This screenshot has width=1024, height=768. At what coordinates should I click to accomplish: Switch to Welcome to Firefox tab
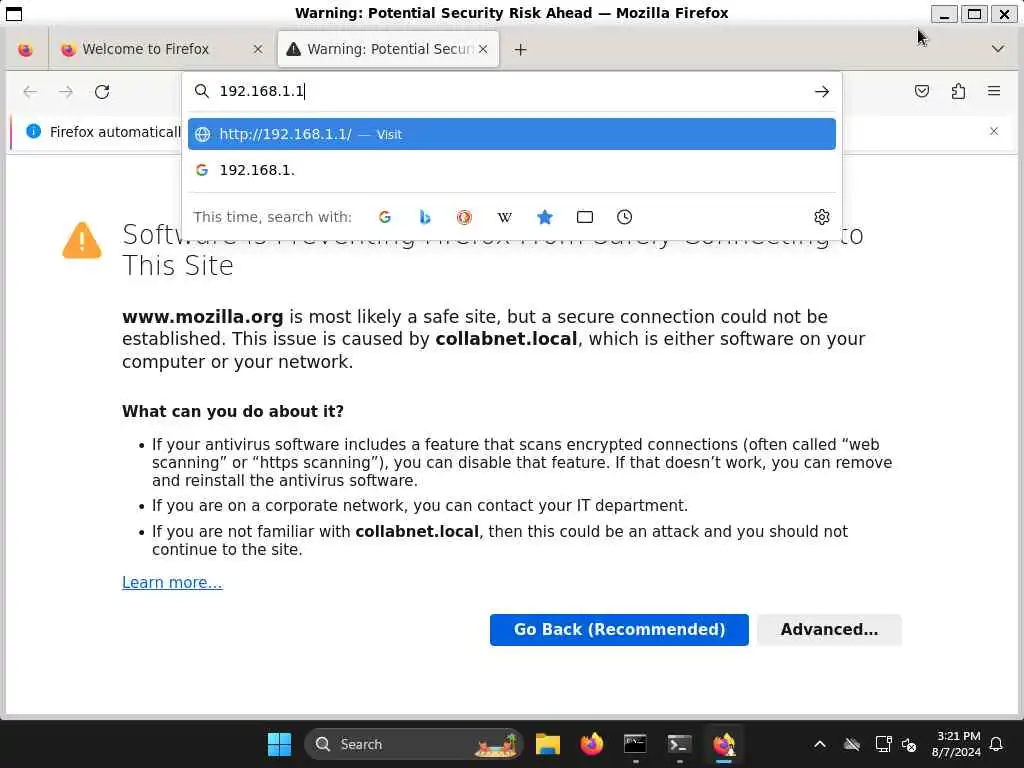click(162, 49)
